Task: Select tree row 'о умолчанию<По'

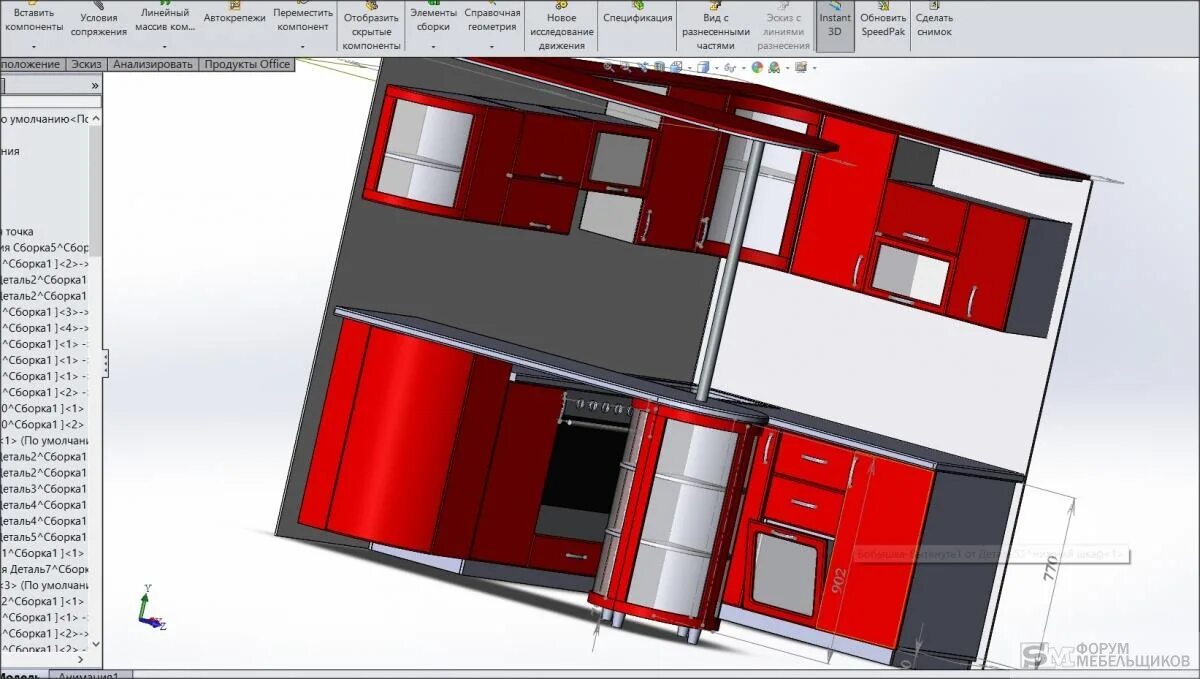Action: 47,118
